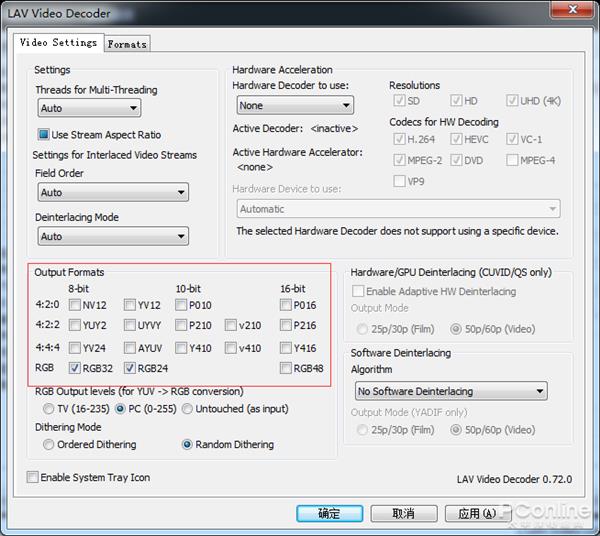Click the 取消 (Cancel) button
Viewport: 600px width, 536px height.
[x=404, y=513]
